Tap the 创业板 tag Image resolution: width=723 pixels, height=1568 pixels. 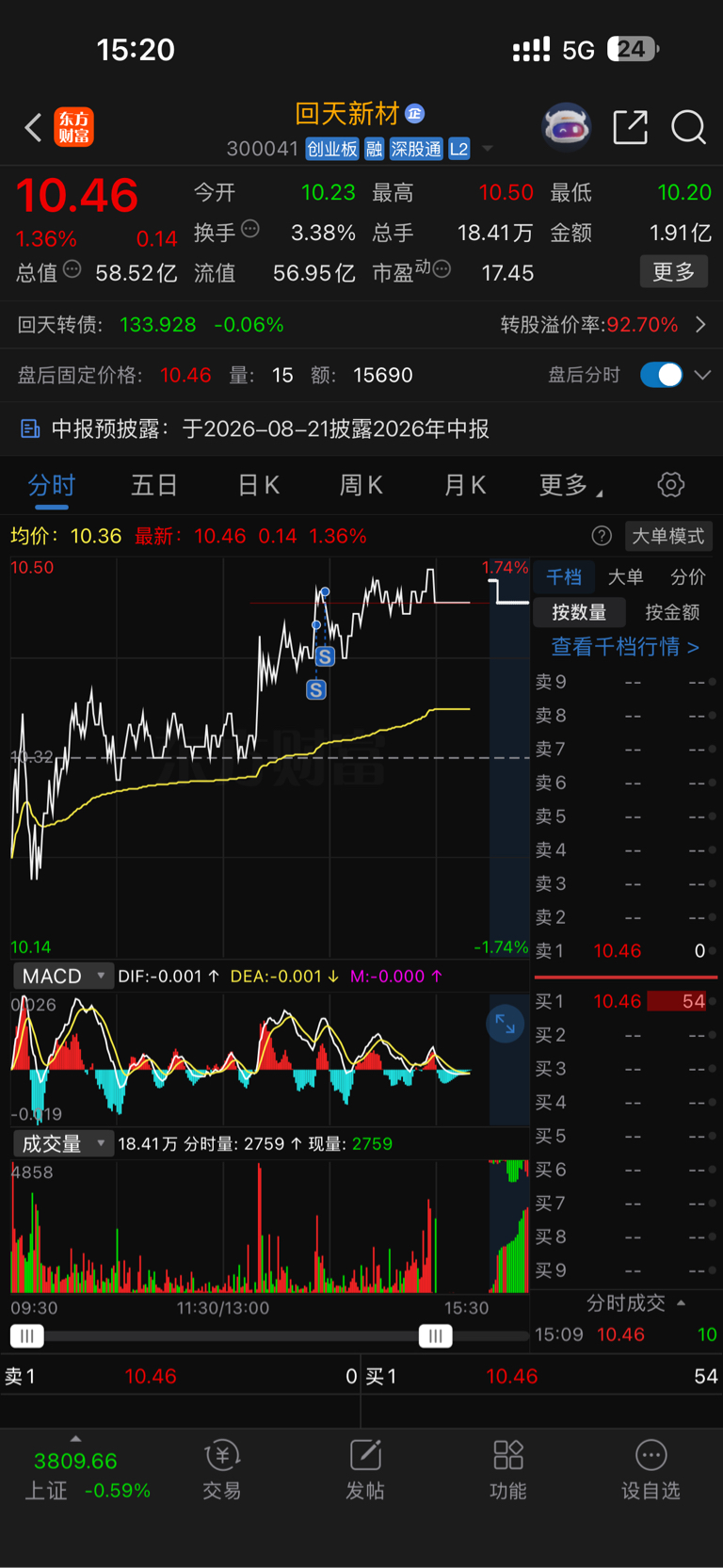[332, 149]
